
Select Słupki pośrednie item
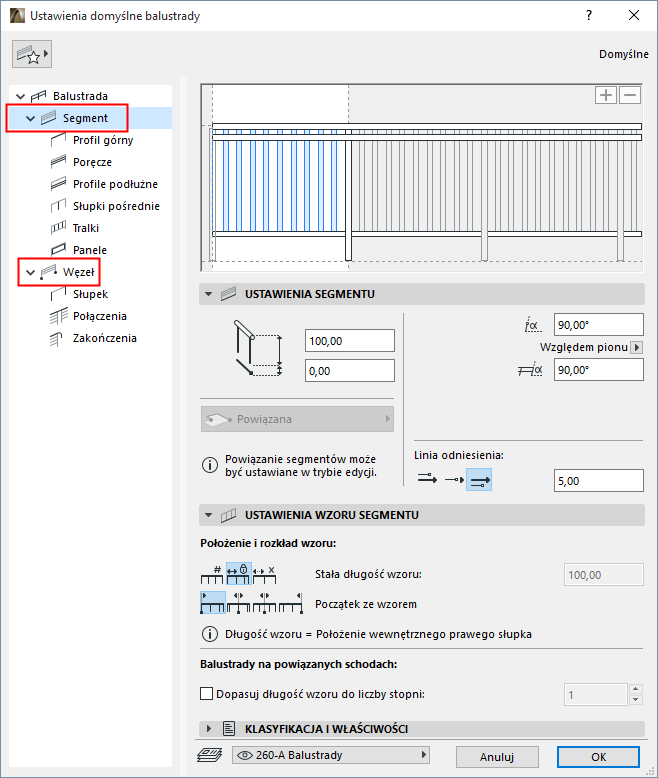tap(116, 206)
